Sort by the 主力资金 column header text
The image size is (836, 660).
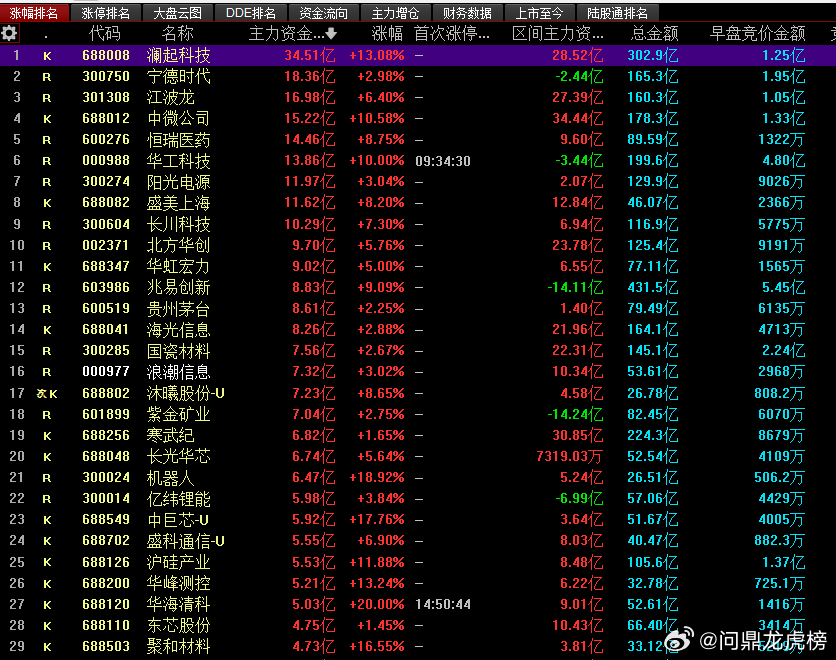(286, 34)
